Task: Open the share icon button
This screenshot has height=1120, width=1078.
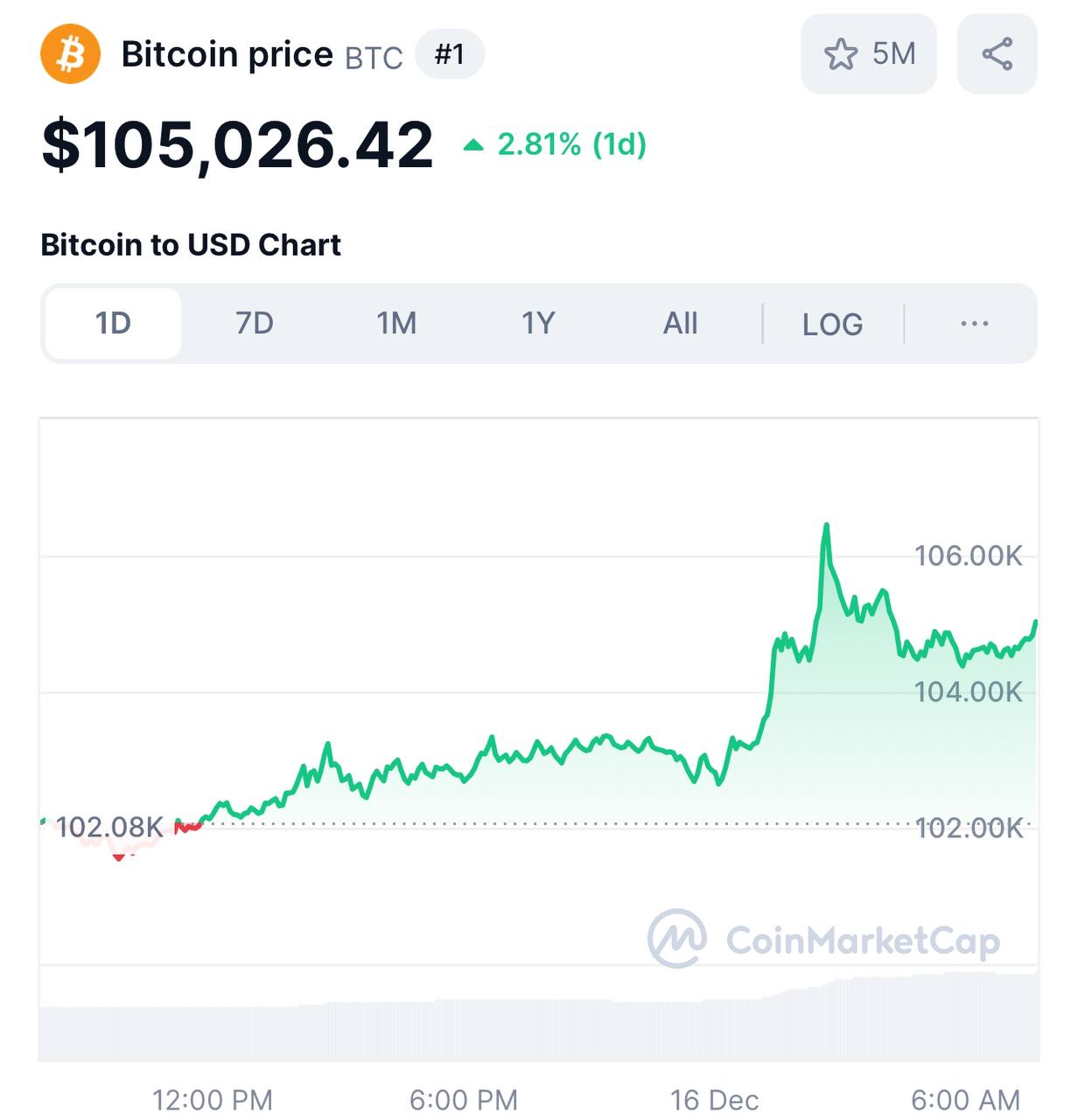Action: [997, 54]
